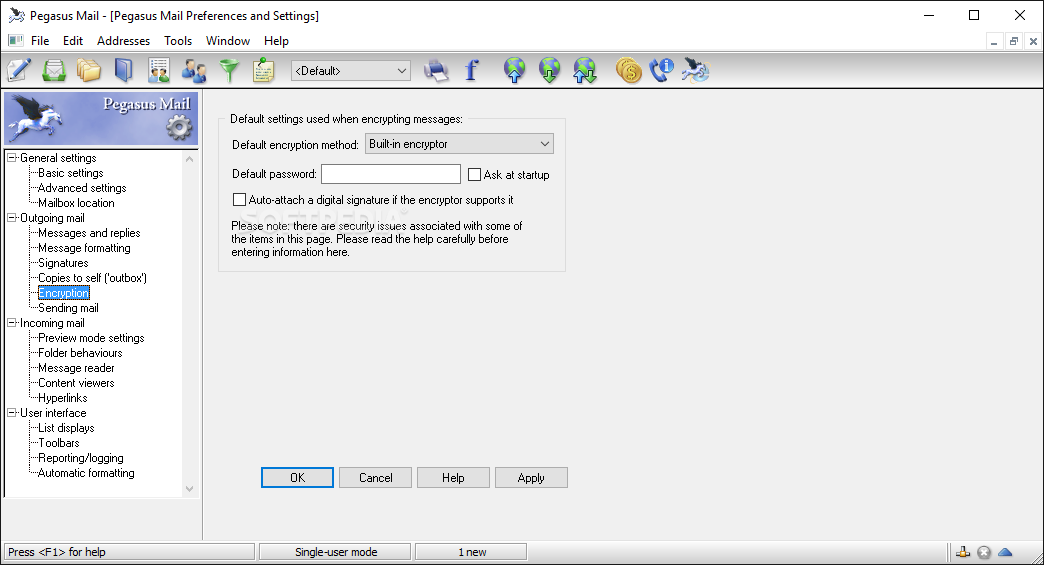Click globe with up arrow send icon
1044x565 pixels.
[515, 70]
